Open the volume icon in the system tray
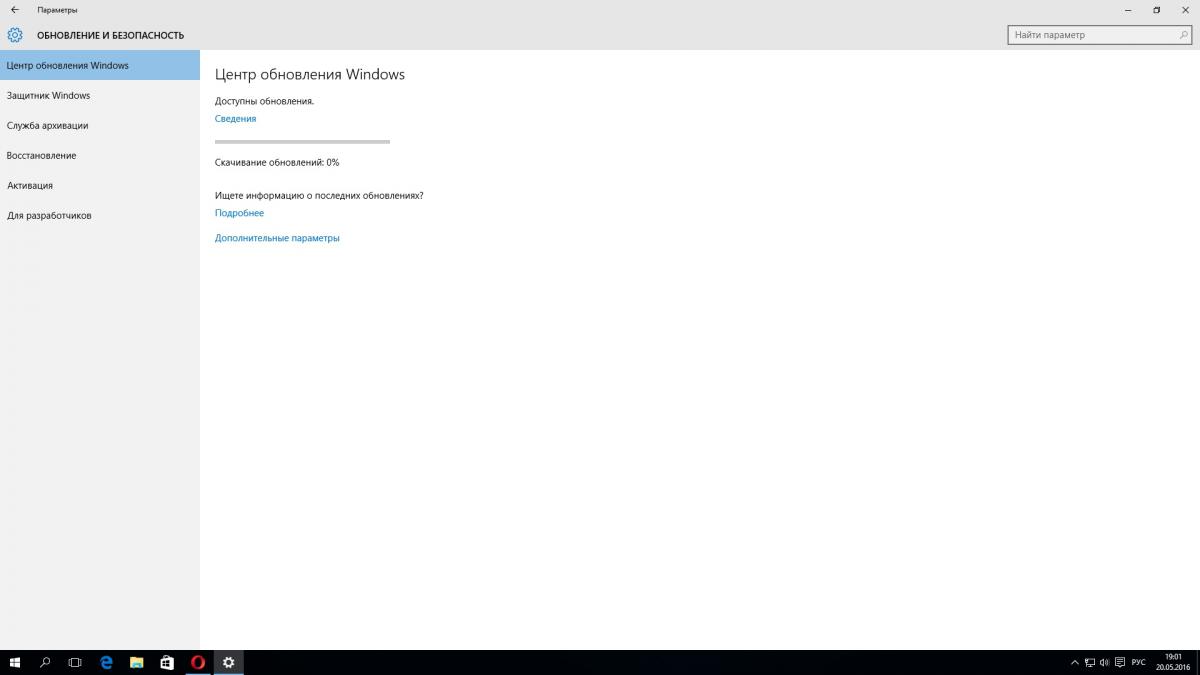 coord(1104,662)
